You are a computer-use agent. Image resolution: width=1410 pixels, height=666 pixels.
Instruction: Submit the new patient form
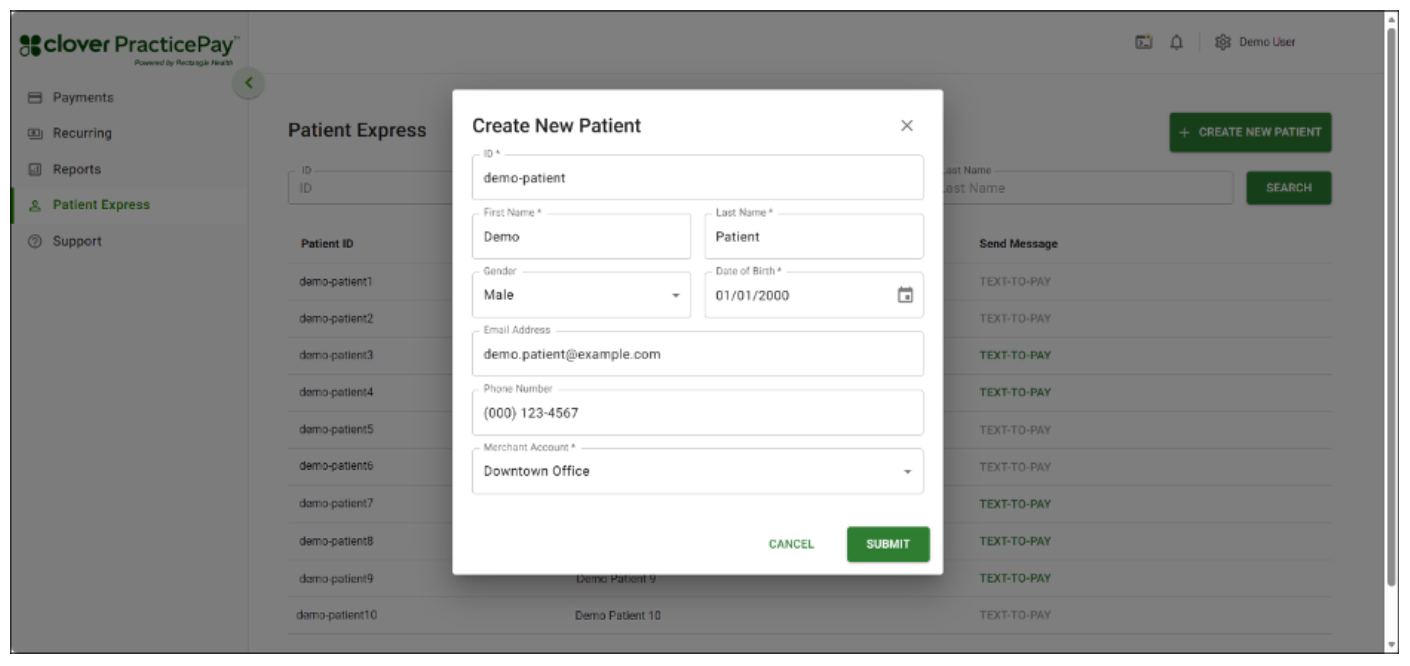click(x=886, y=546)
